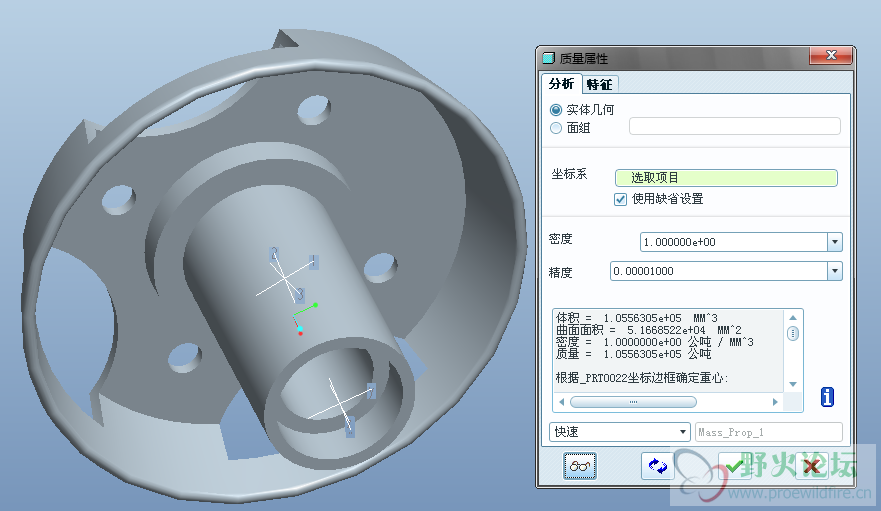Select the 实体几何 radio button
The image size is (881, 511).
coord(556,110)
